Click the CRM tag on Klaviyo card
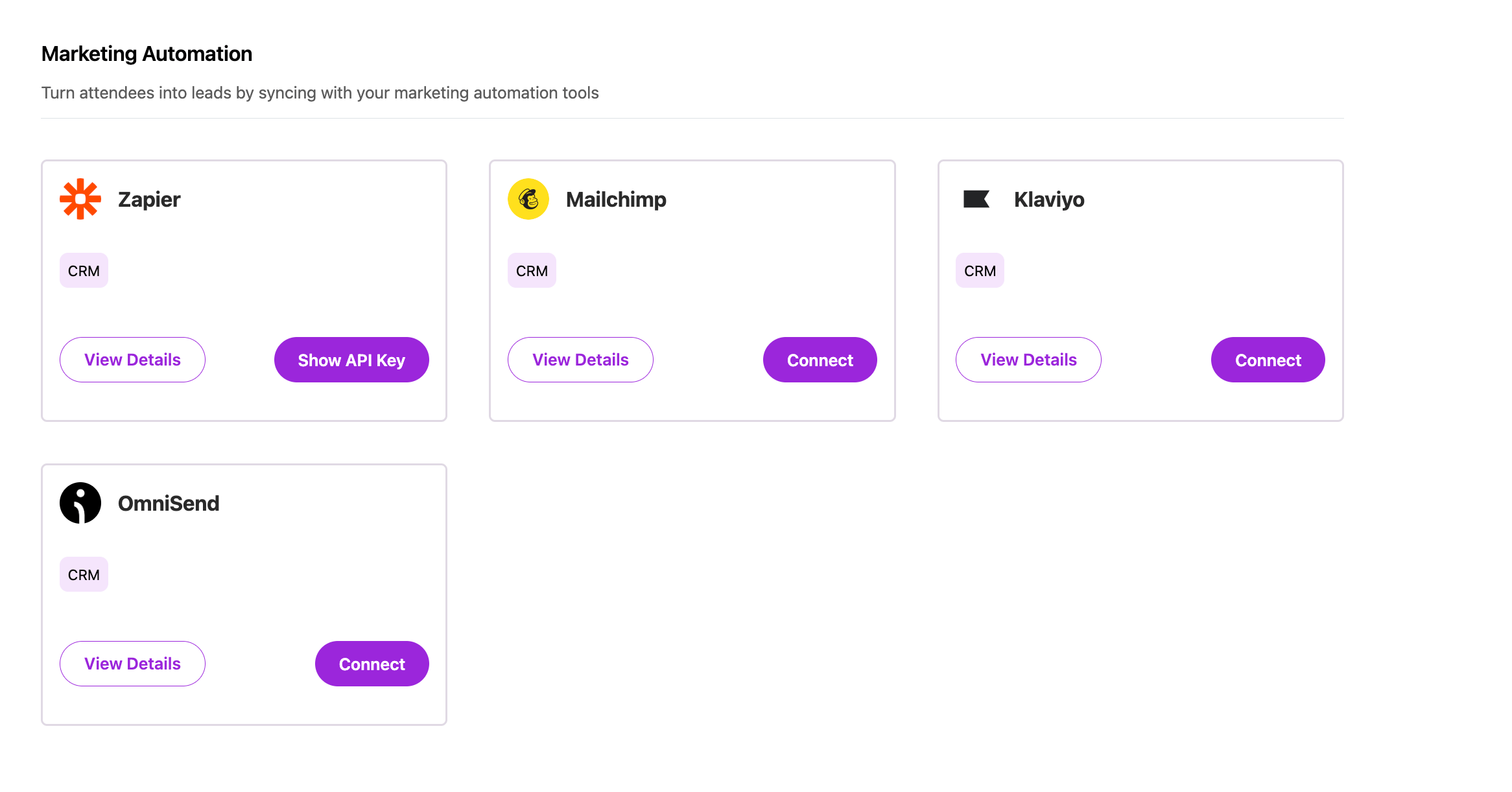This screenshot has height=792, width=1512. click(980, 270)
